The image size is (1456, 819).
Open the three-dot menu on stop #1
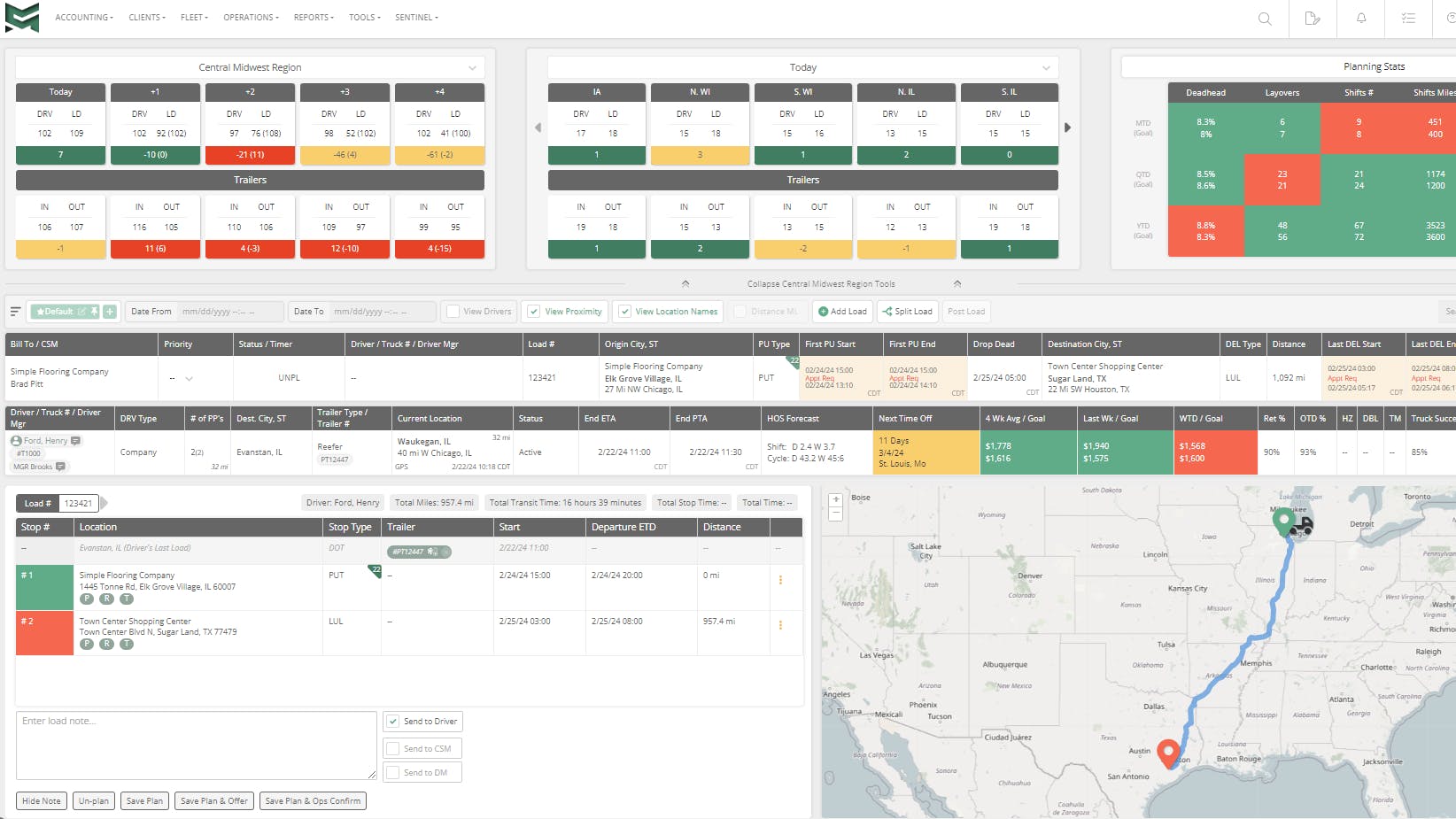[780, 580]
